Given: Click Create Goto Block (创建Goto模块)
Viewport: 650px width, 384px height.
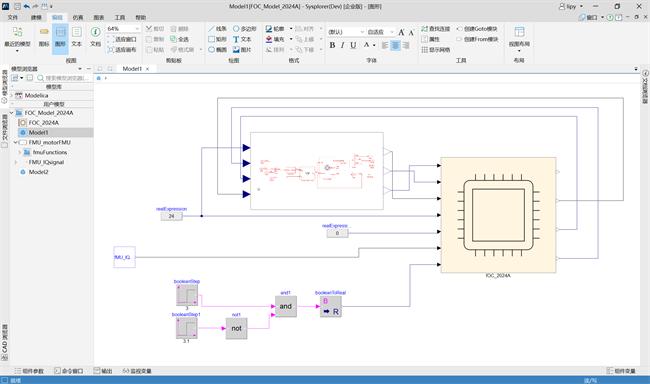Looking at the screenshot, I should coord(477,29).
